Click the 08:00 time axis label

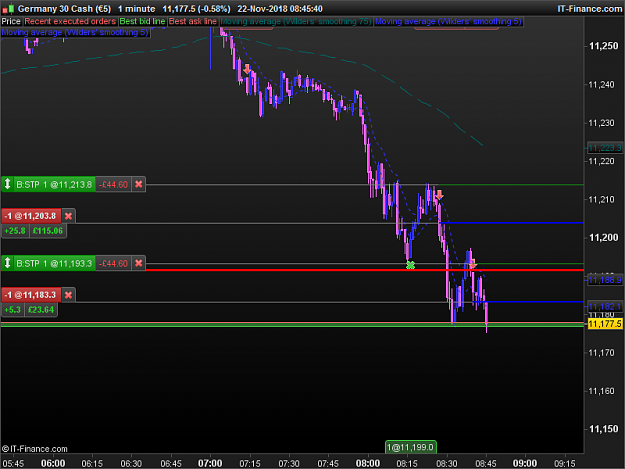368,463
